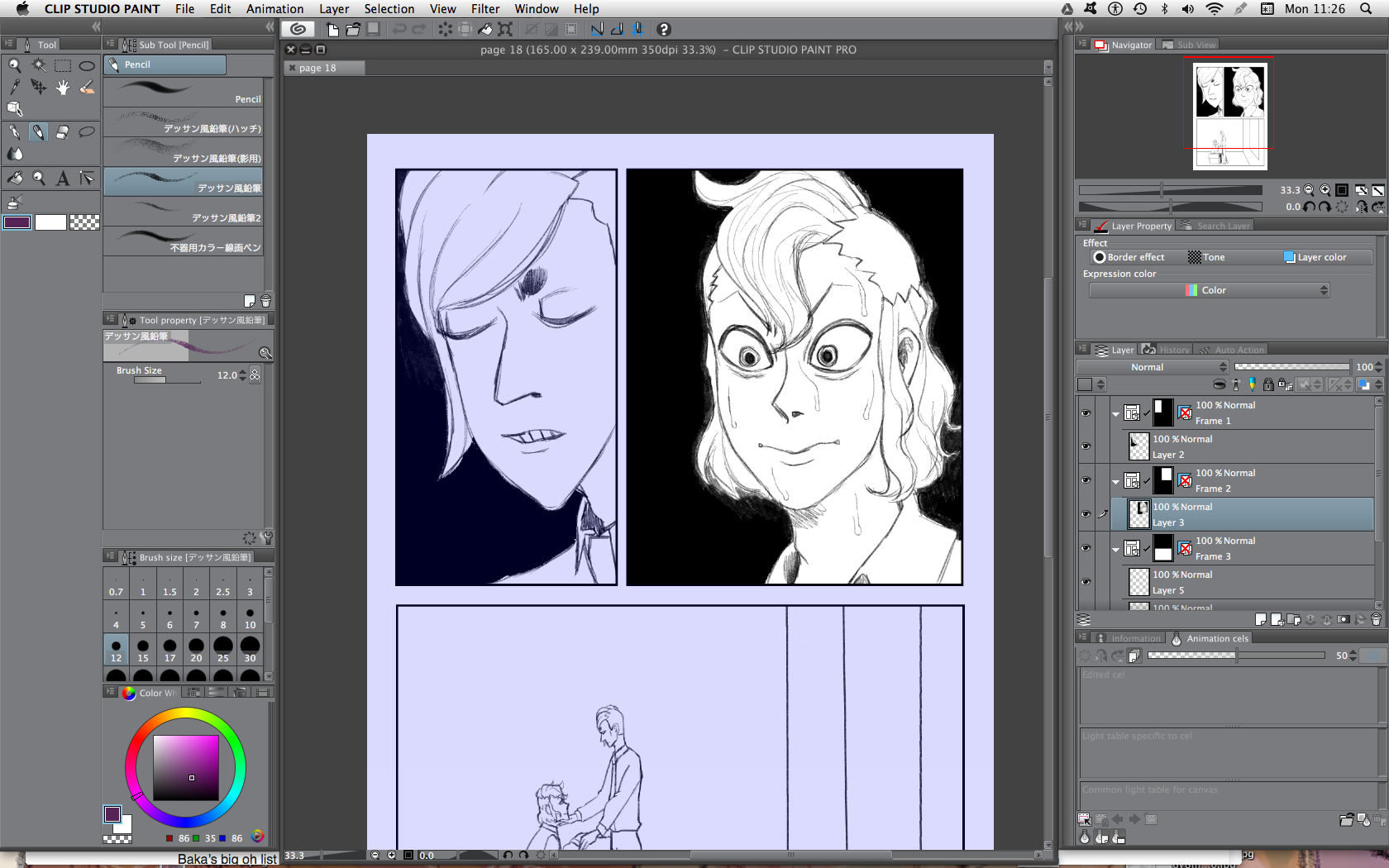This screenshot has width=1389, height=868.
Task: Select the white sub drawing color swatch
Action: (x=50, y=222)
